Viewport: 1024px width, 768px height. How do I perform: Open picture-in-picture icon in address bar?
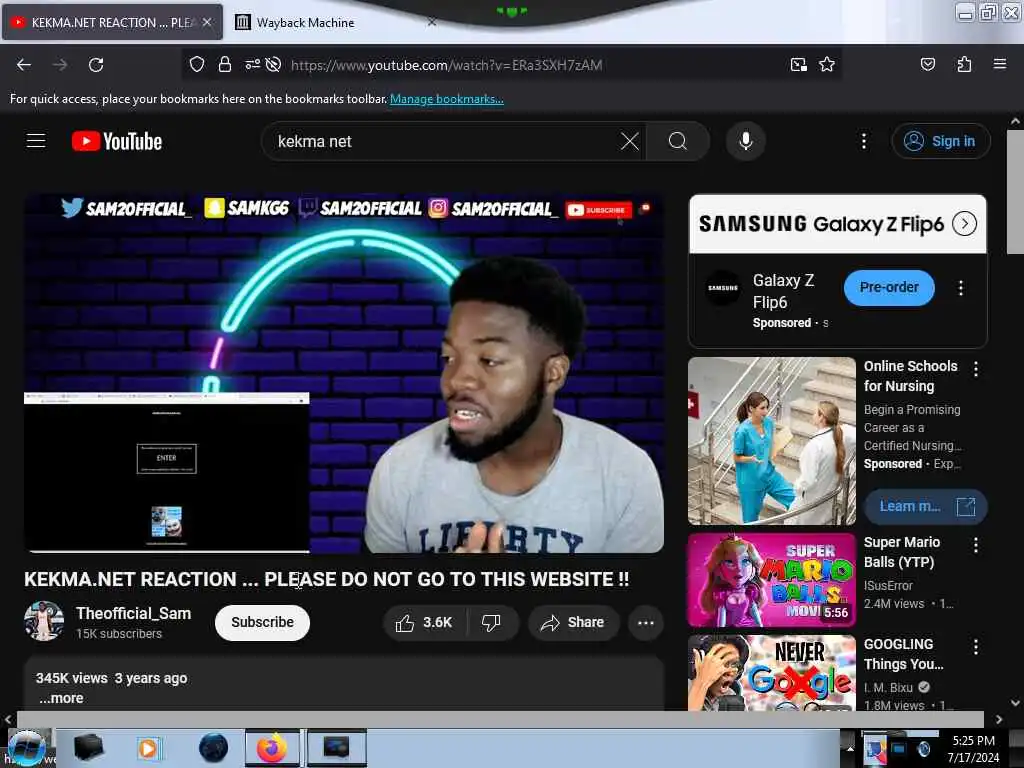[x=798, y=65]
